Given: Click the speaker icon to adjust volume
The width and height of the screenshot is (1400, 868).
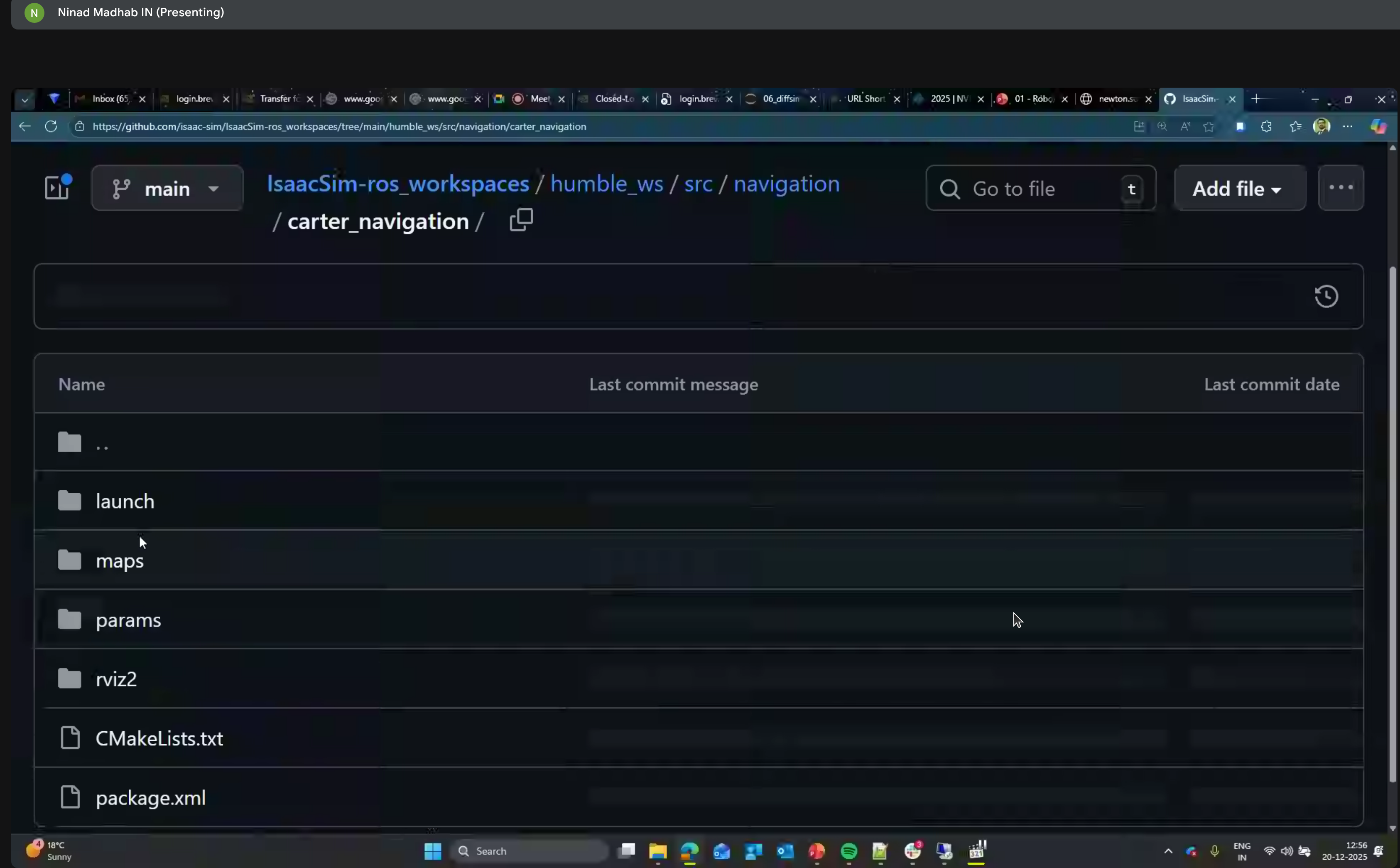Looking at the screenshot, I should point(1287,851).
